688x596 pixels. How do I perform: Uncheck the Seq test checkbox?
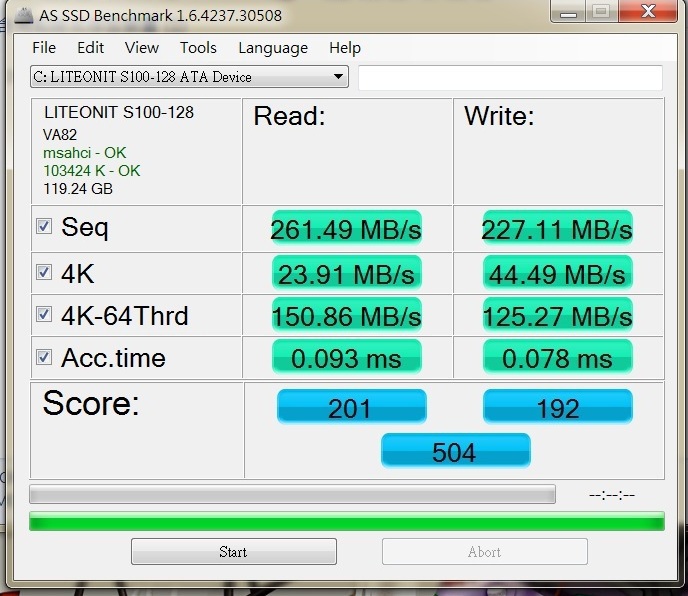44,226
